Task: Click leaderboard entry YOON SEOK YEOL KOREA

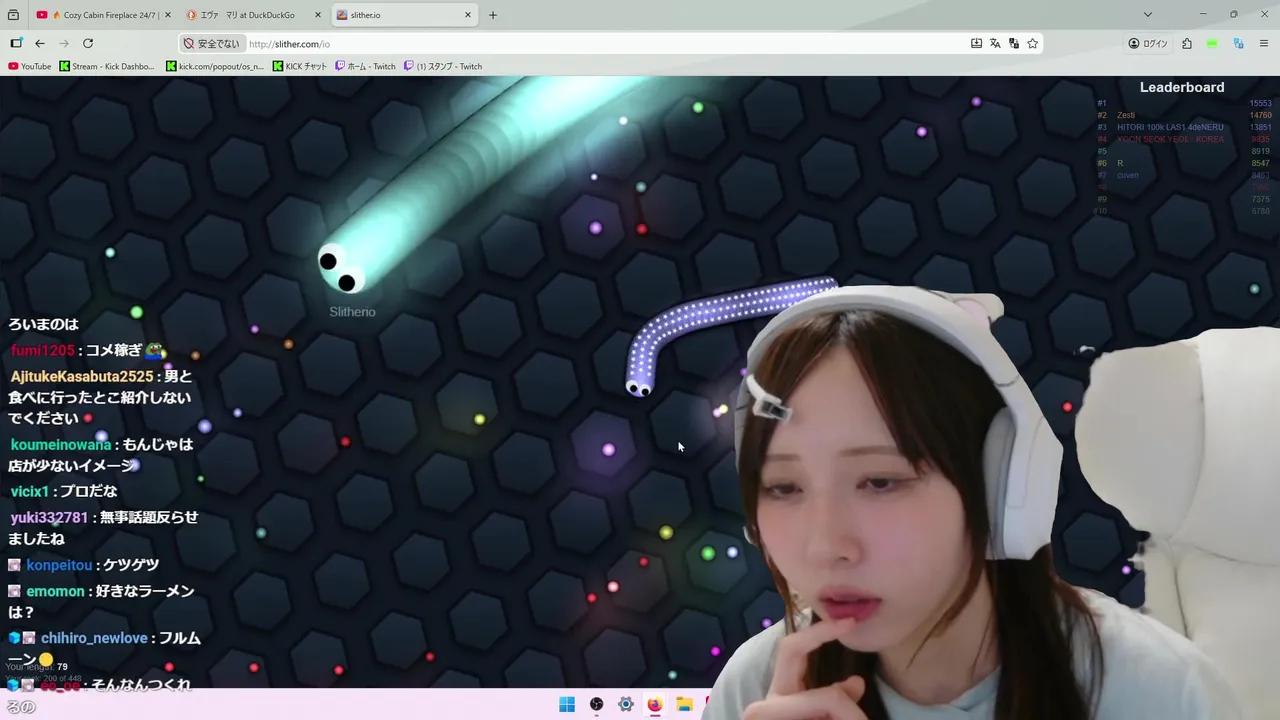Action: pyautogui.click(x=1170, y=139)
